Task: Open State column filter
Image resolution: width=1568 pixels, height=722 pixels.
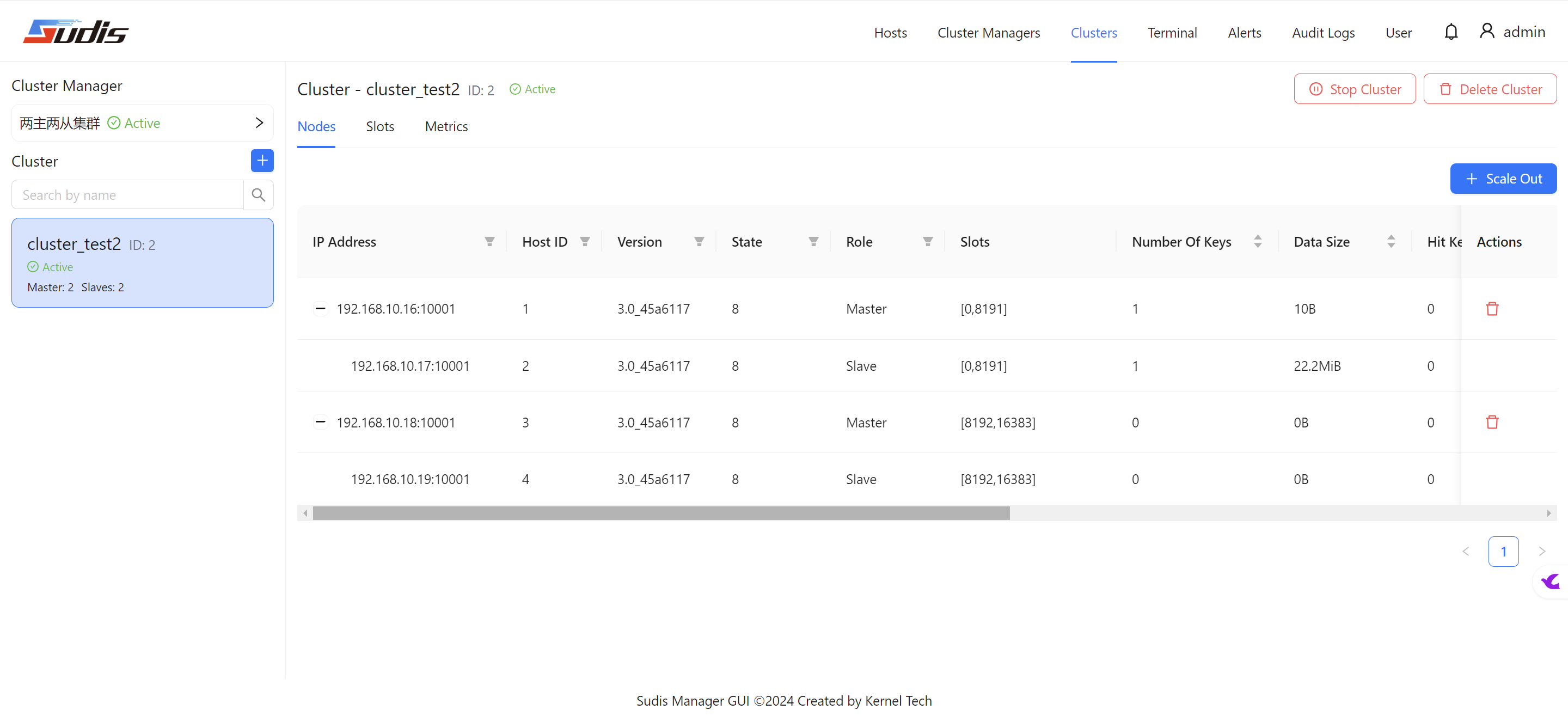Action: coord(814,242)
